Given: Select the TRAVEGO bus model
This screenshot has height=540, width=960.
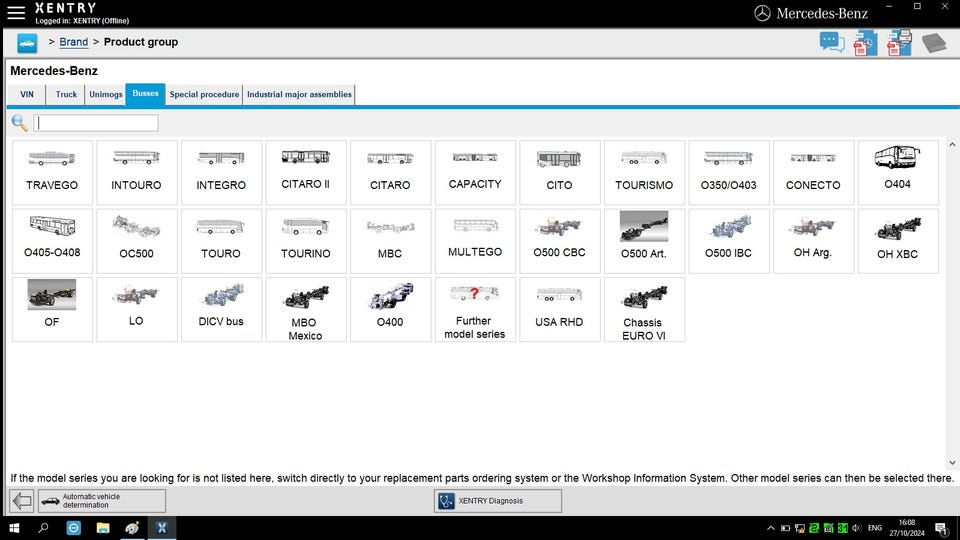Looking at the screenshot, I should click(52, 172).
